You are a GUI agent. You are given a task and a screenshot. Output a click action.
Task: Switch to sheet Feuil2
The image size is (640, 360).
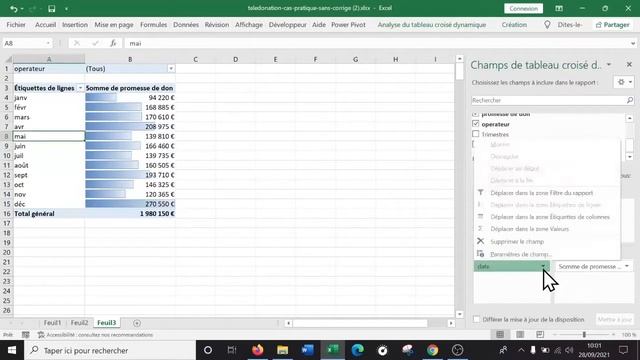79,323
